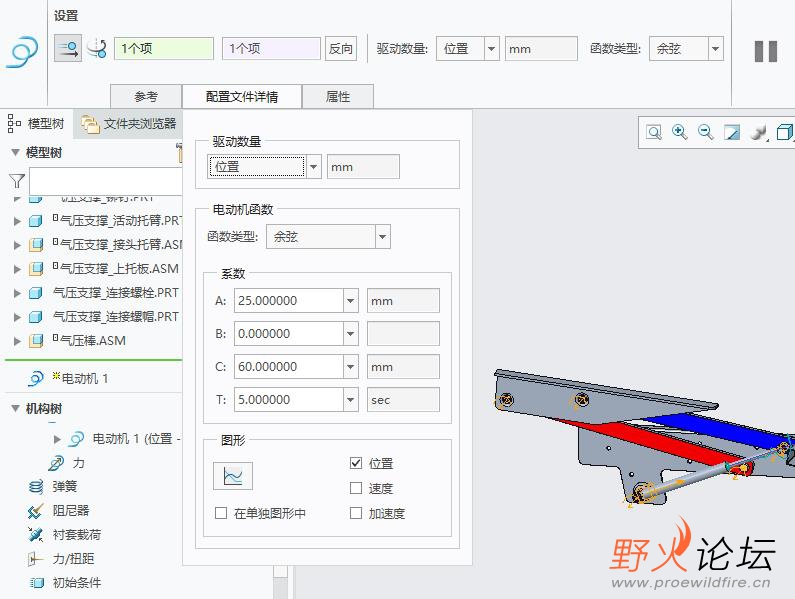The image size is (795, 599).
Task: Click the model tree search field
Action: click(105, 181)
